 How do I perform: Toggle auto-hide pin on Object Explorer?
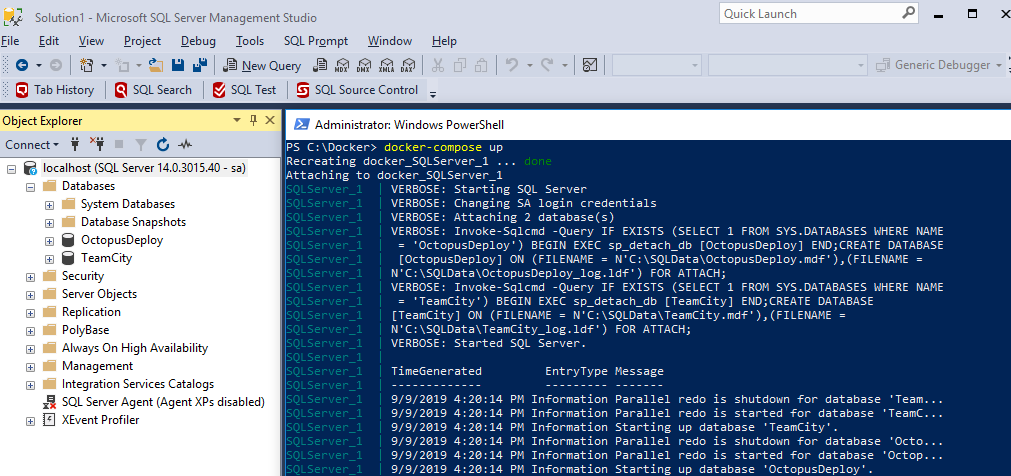[x=254, y=121]
